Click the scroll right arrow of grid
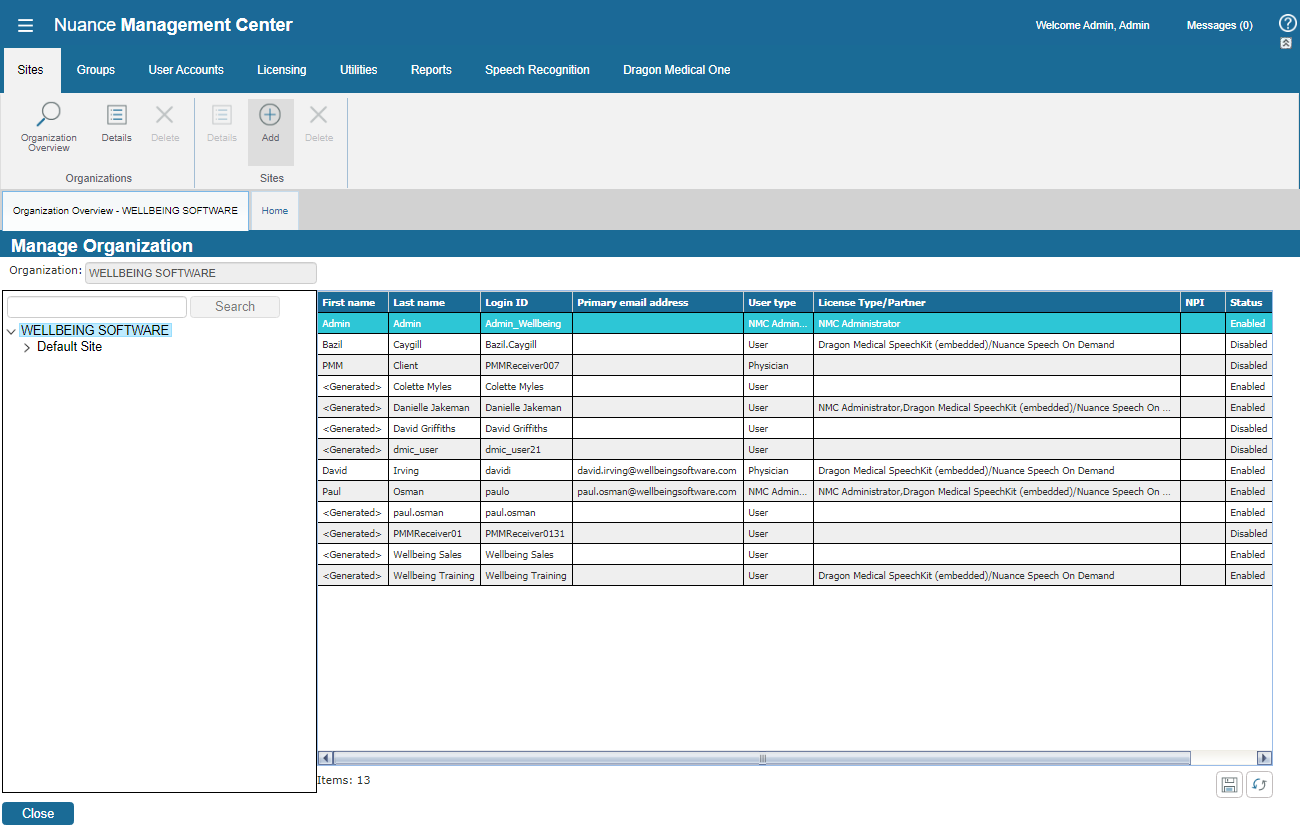Image resolution: width=1300 pixels, height=840 pixels. [x=1265, y=758]
